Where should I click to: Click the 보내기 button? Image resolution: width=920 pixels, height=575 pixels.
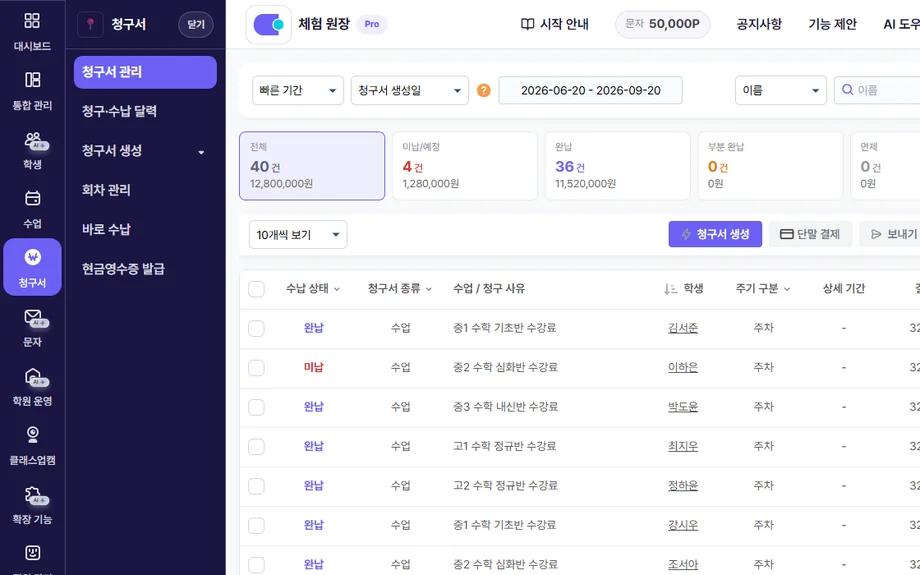point(891,234)
